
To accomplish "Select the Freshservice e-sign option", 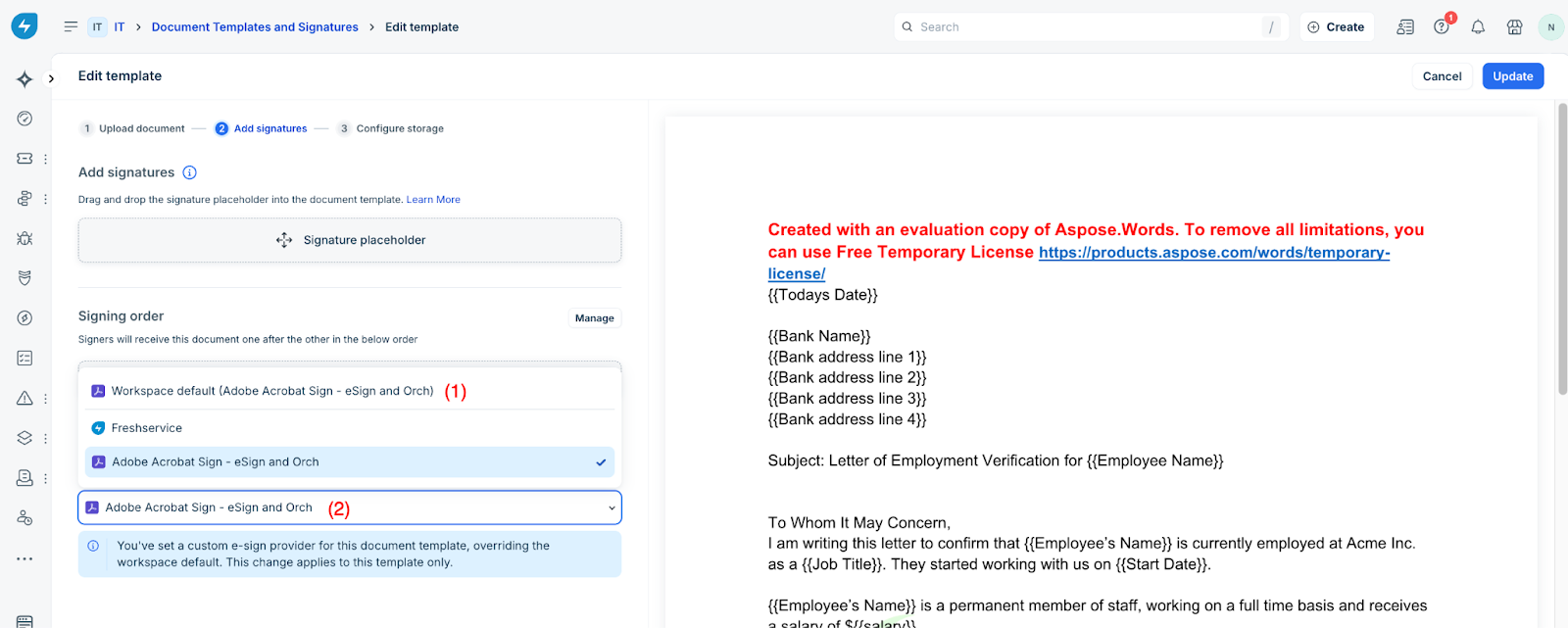I will pos(350,428).
